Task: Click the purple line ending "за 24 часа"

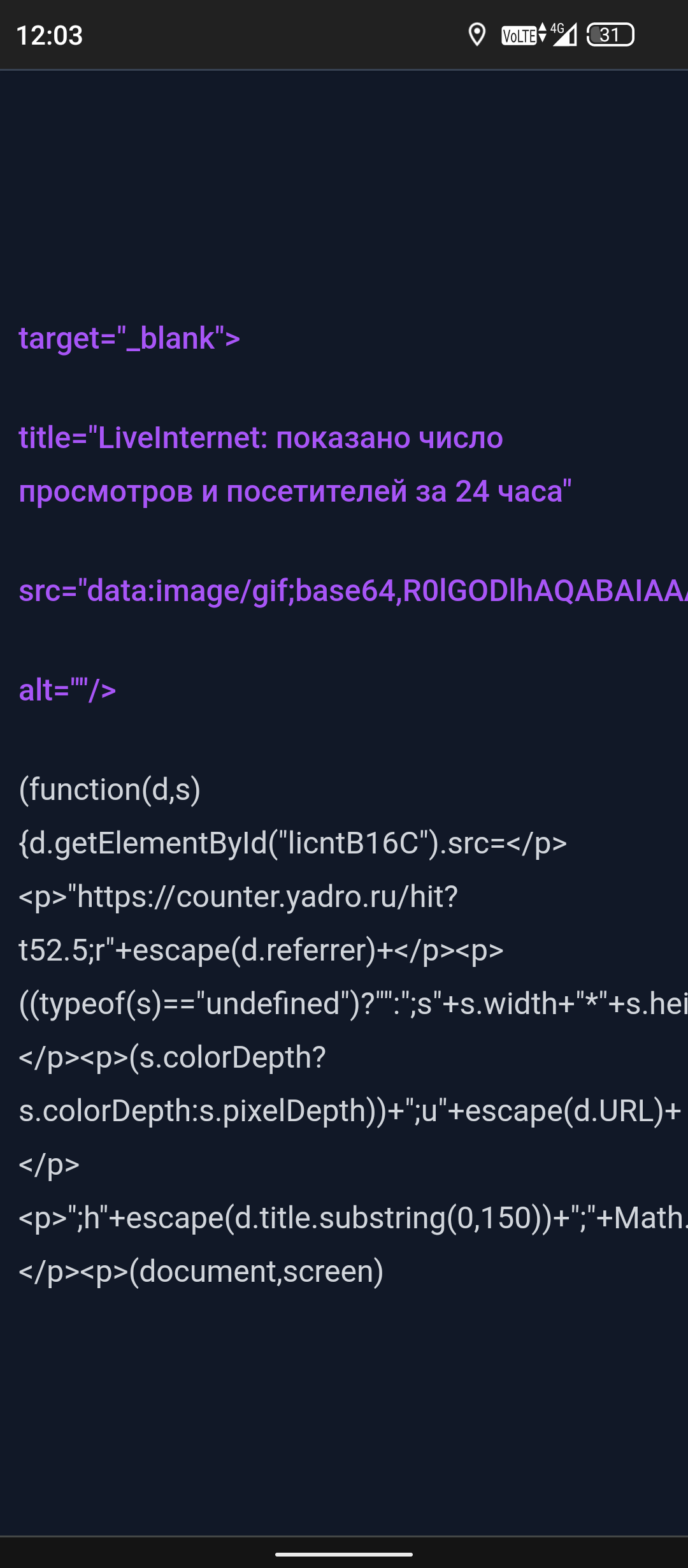Action: coord(295,492)
